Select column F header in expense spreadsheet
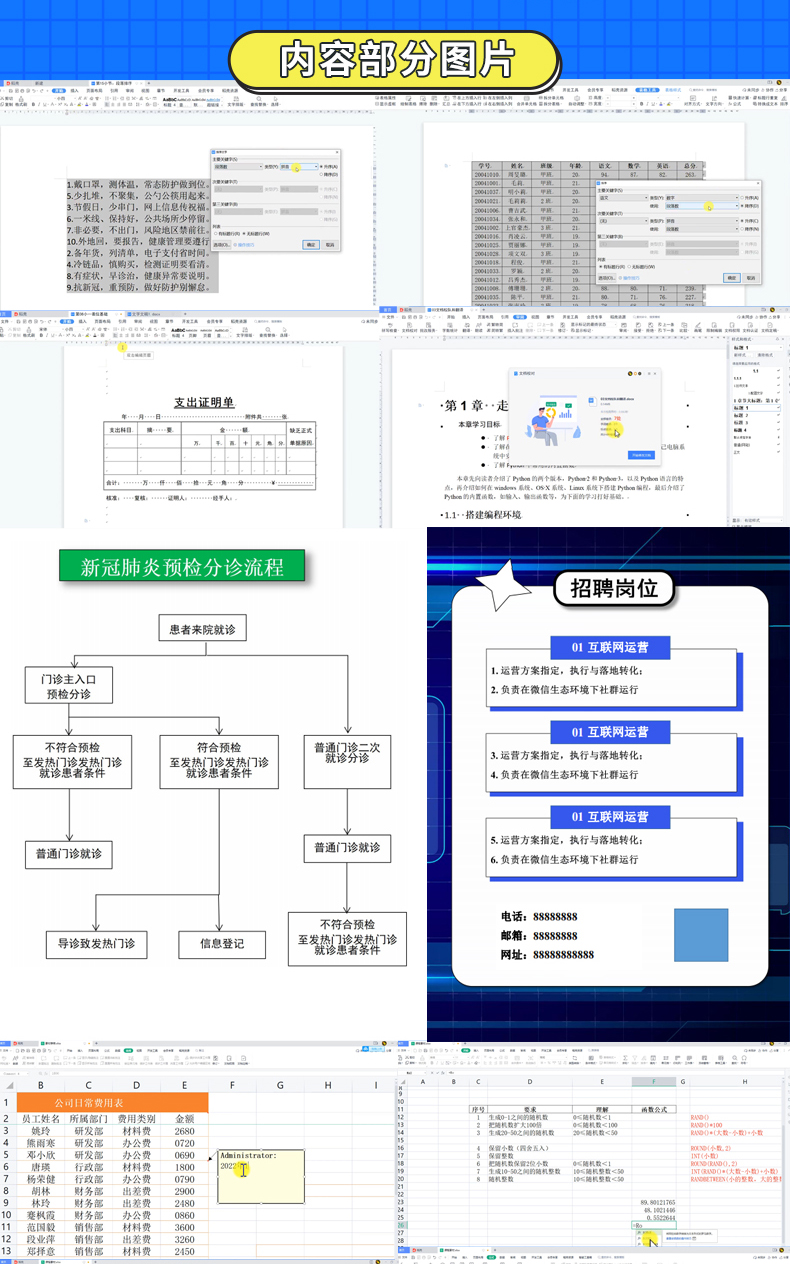Image resolution: width=790 pixels, height=1264 pixels. [232, 1084]
